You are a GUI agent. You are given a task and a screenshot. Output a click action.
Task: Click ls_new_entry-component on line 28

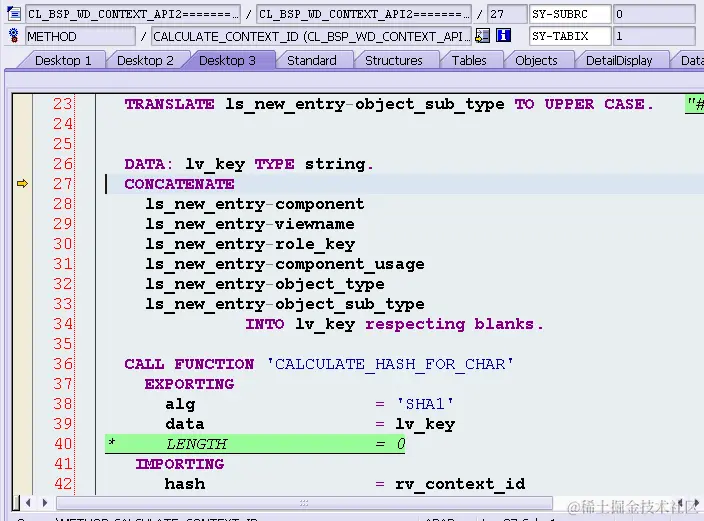coord(255,204)
